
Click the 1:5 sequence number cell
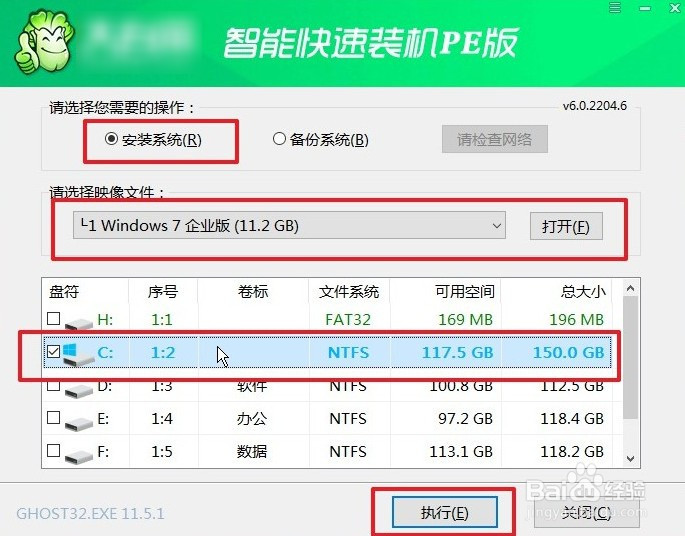(x=162, y=451)
